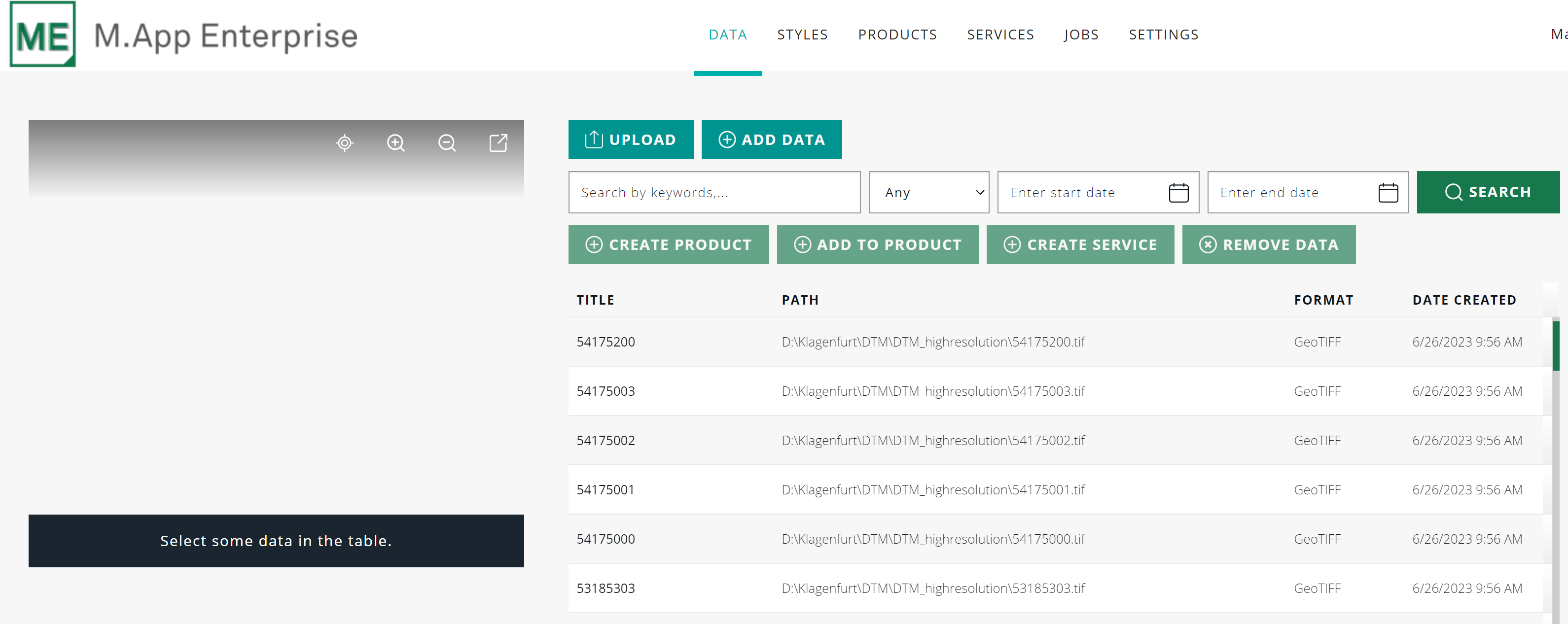Click the Add Data button

click(771, 140)
